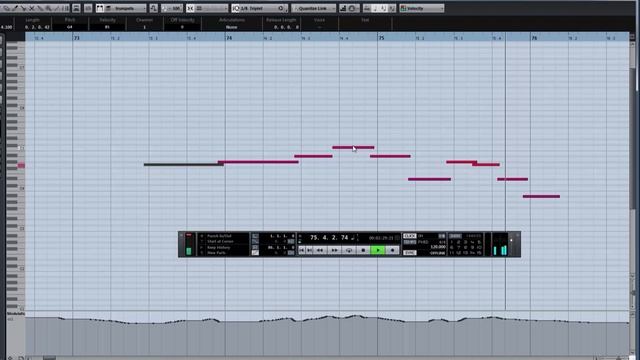Toggle the Snap on/off button
Image resolution: width=640 pixels, height=360 pixels.
coord(190,8)
